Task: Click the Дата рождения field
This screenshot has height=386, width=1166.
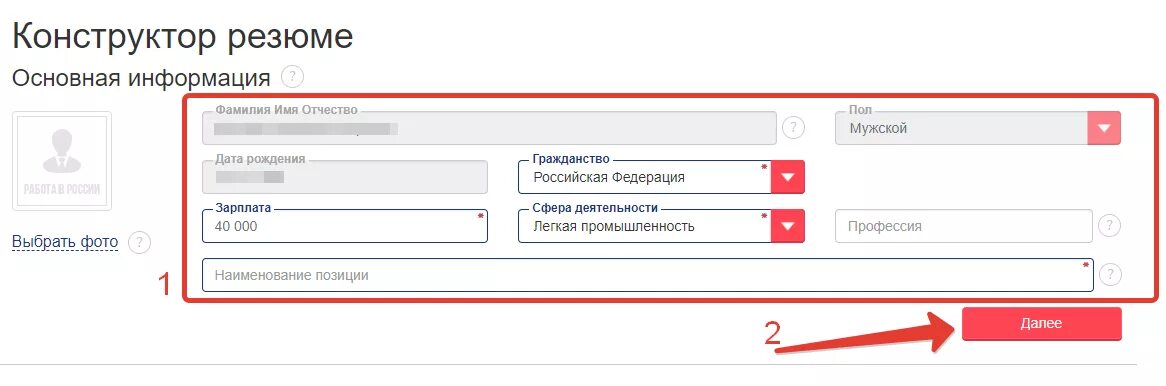Action: click(x=344, y=177)
